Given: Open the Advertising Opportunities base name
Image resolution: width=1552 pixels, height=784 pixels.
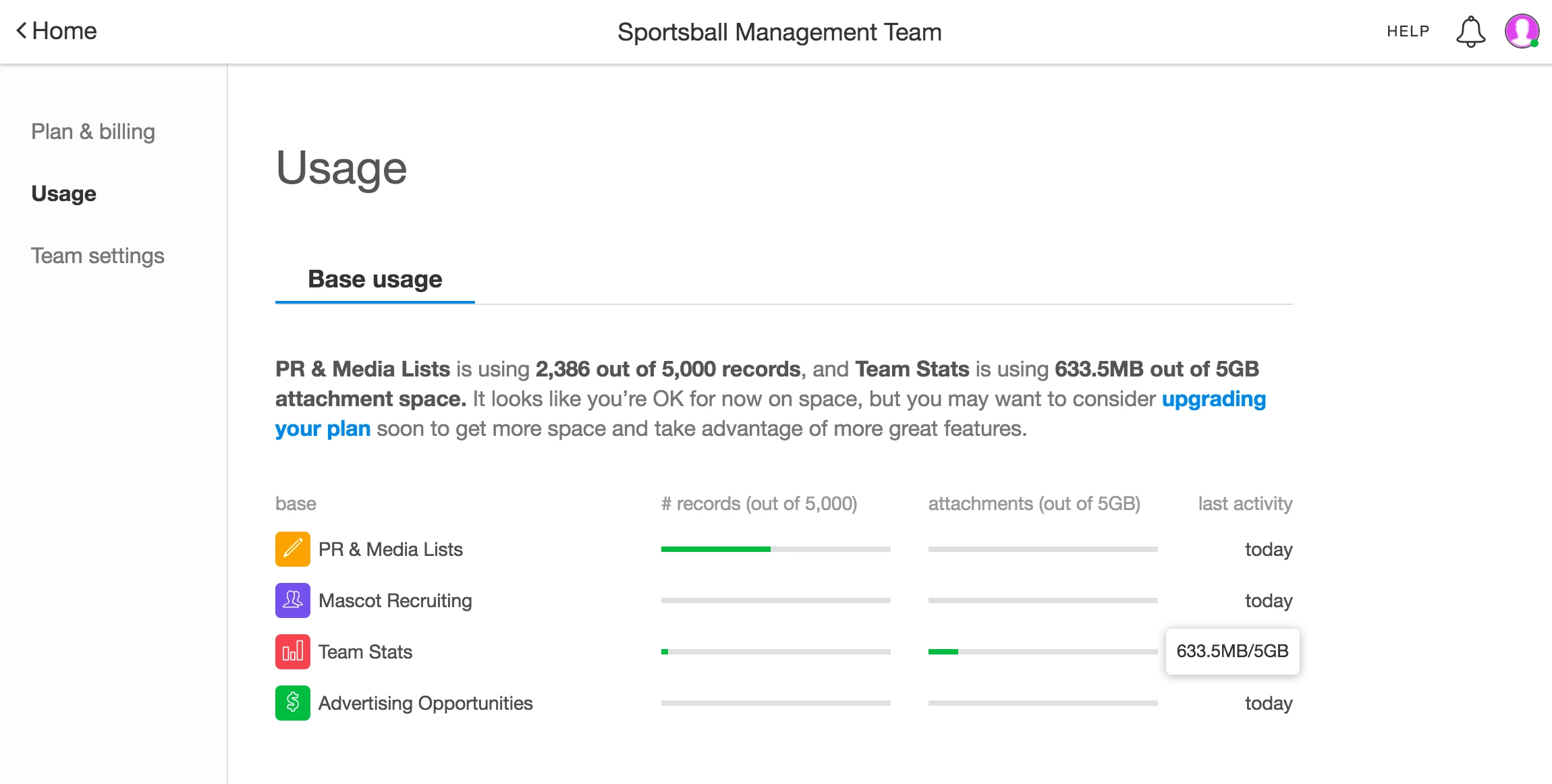Looking at the screenshot, I should (x=426, y=703).
